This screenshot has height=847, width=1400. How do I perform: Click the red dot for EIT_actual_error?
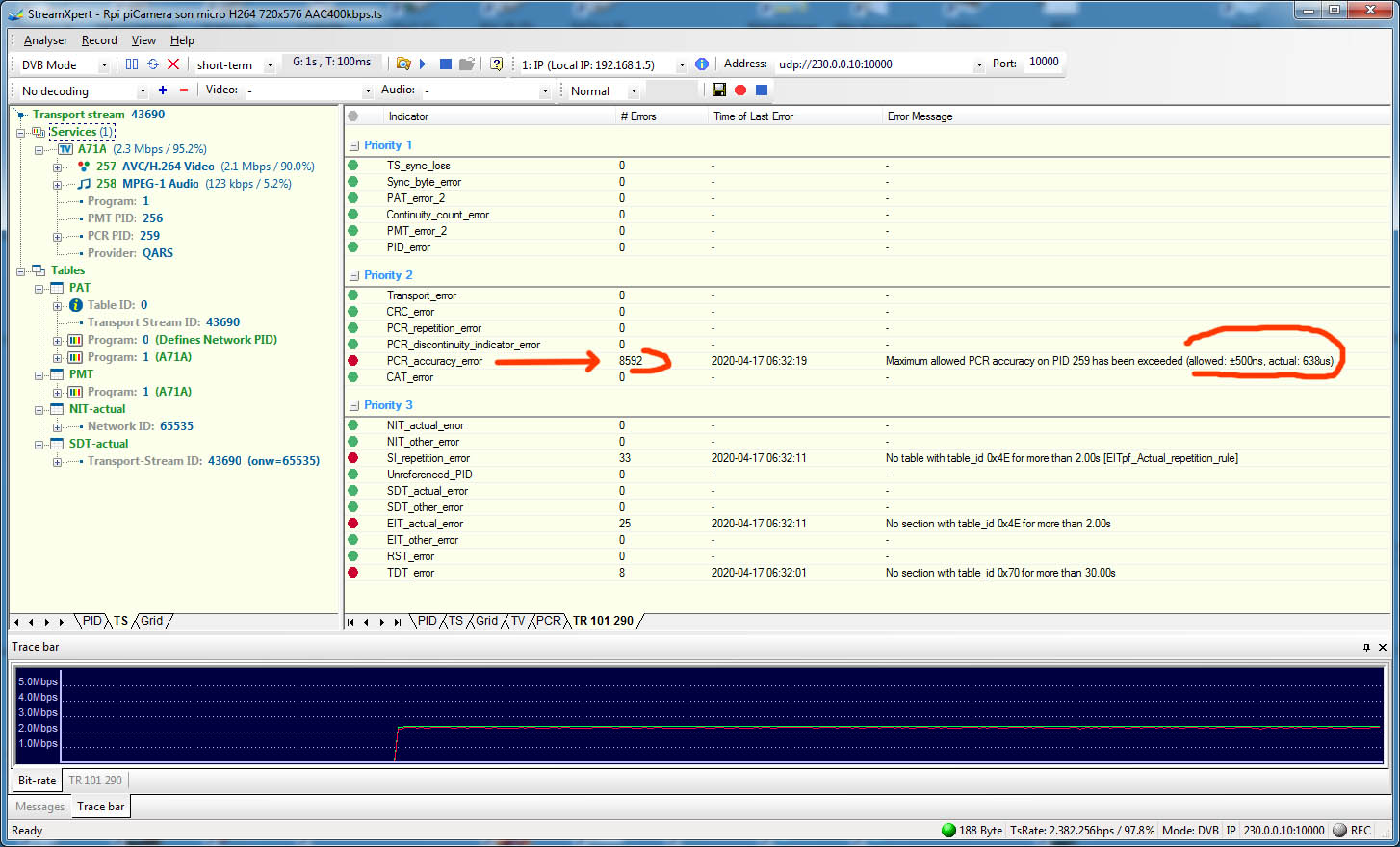pyautogui.click(x=352, y=524)
